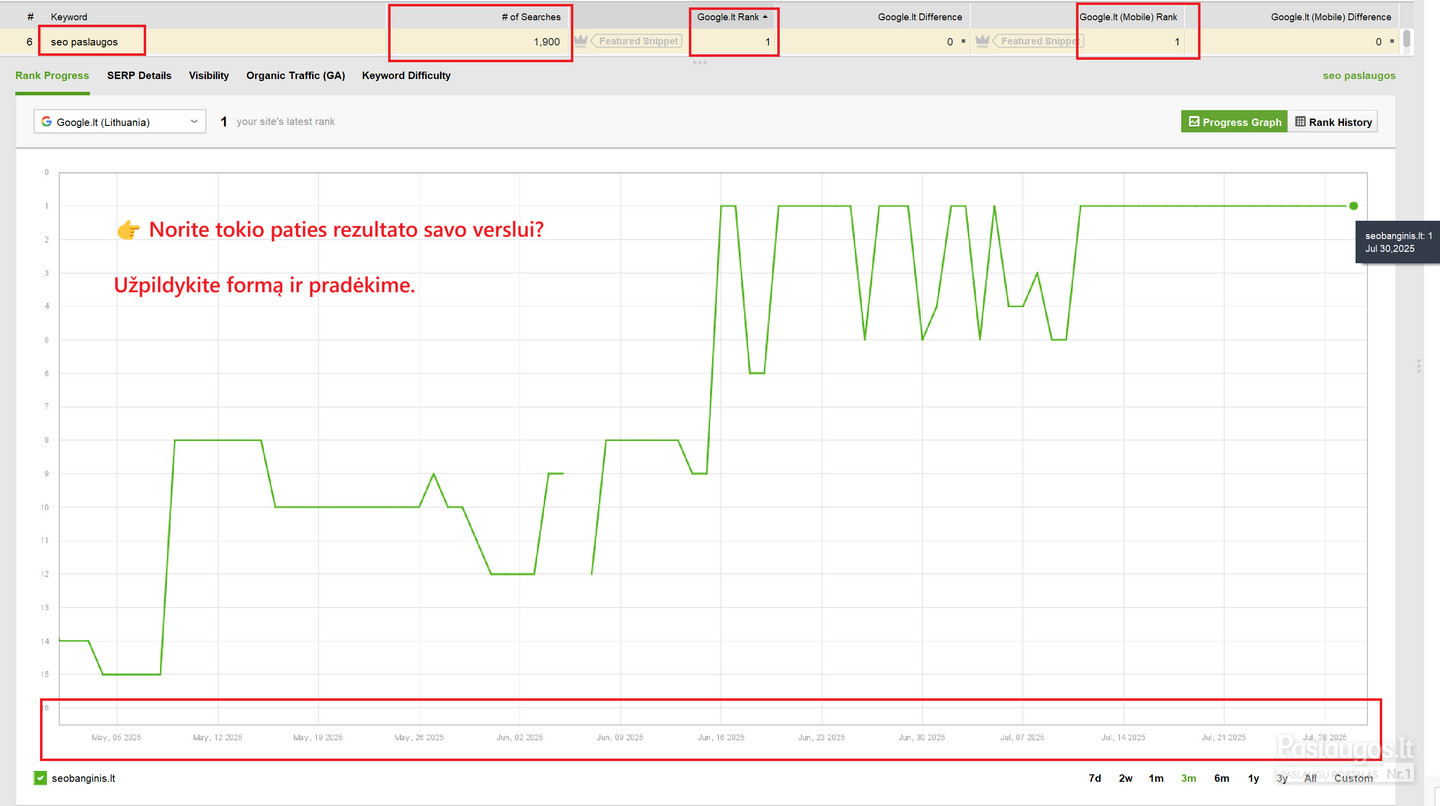
Task: Click the Google.lt Rank sort arrow
Action: click(766, 17)
